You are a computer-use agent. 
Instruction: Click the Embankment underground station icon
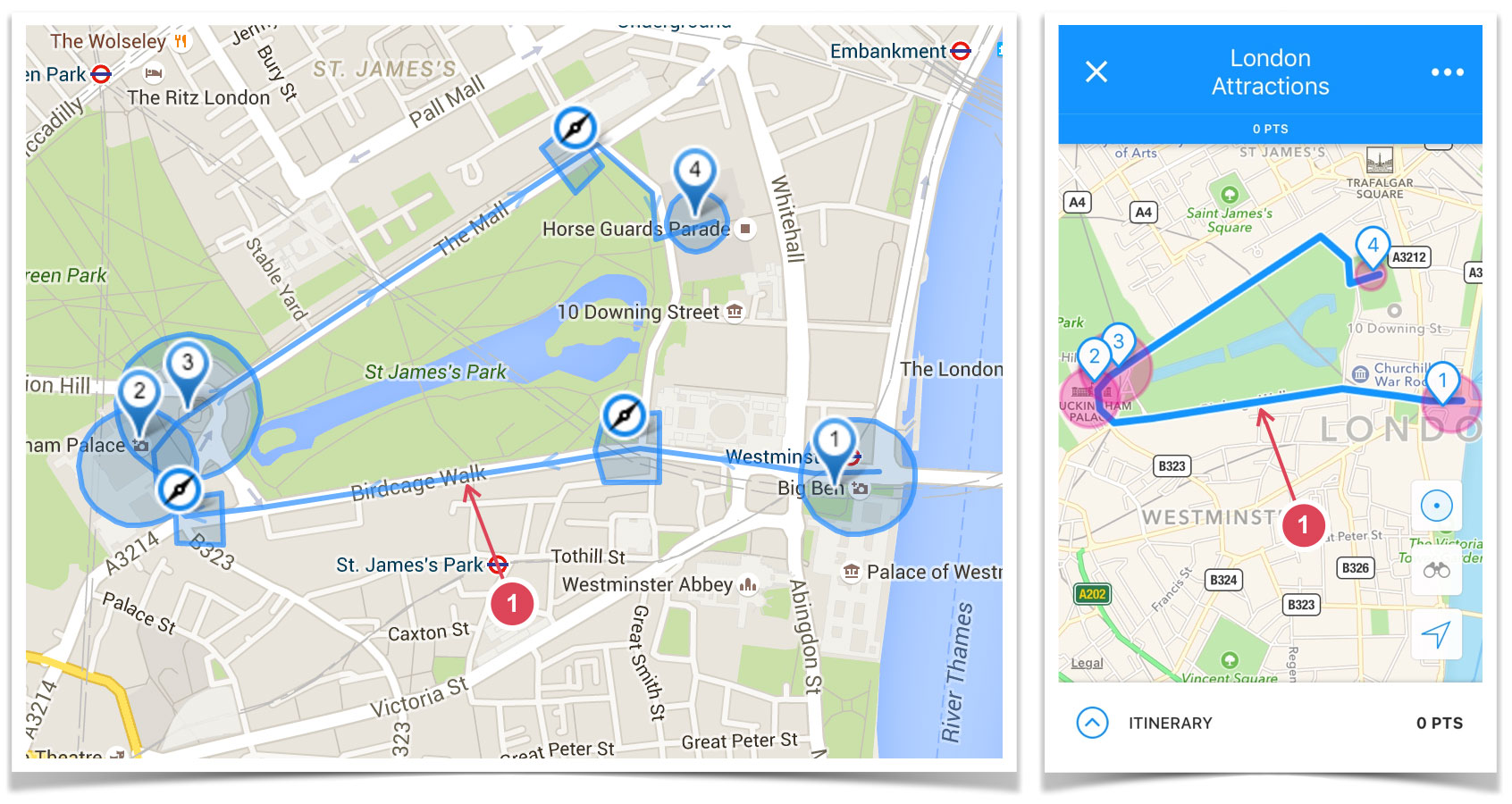coord(961,51)
